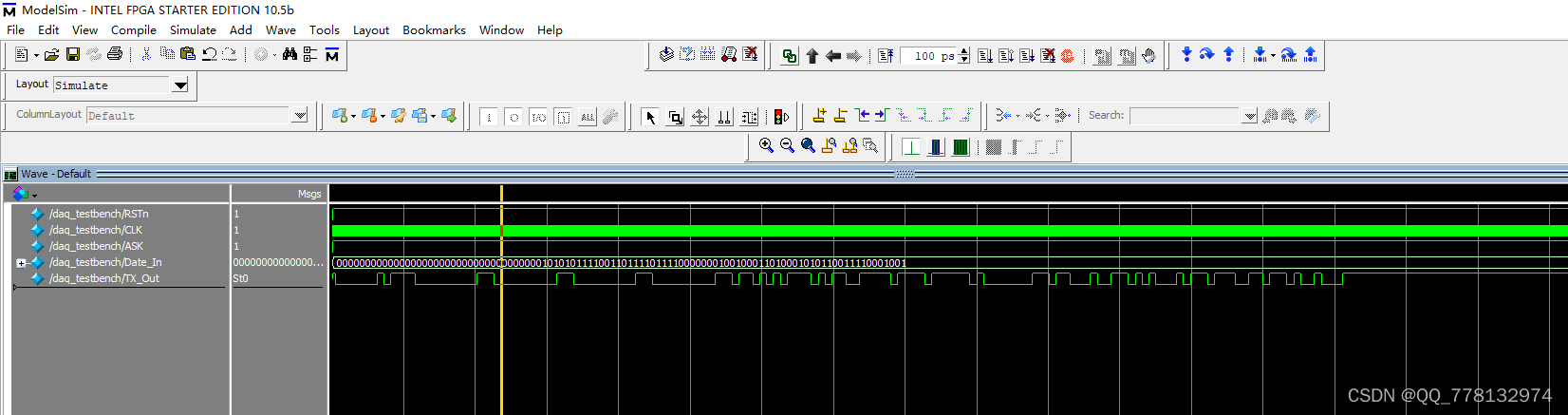Screen dimensions: 1568x415
Task: Run the simulation for the set length
Action: 985,56
